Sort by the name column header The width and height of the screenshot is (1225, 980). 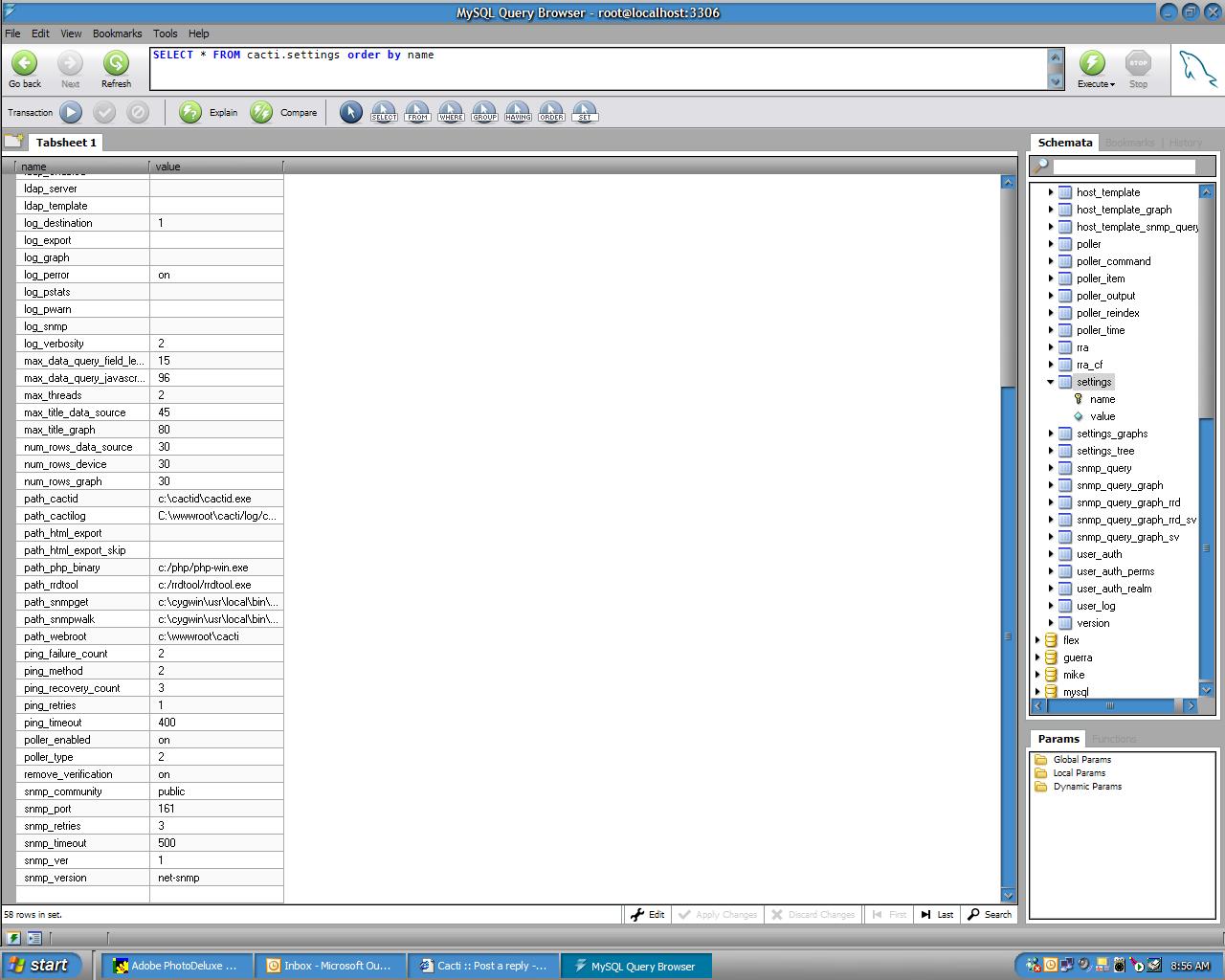82,167
